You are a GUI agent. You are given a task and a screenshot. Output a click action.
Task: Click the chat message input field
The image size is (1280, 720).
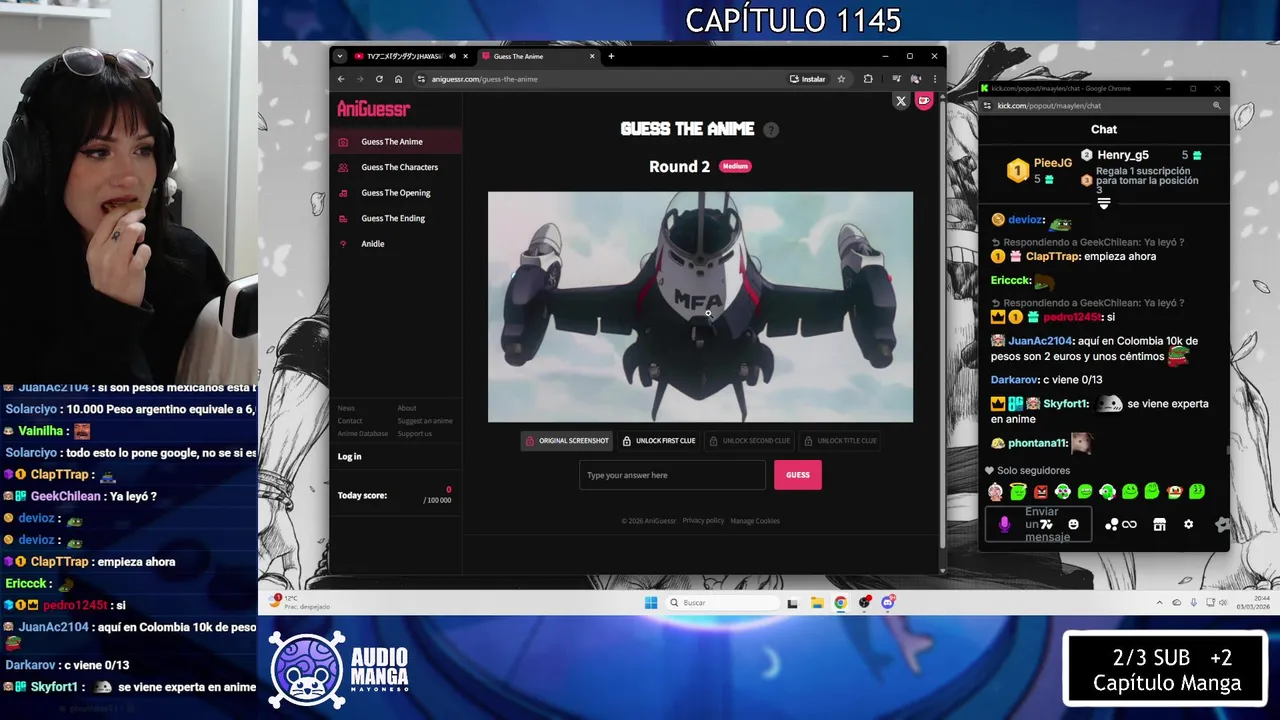pos(1040,525)
